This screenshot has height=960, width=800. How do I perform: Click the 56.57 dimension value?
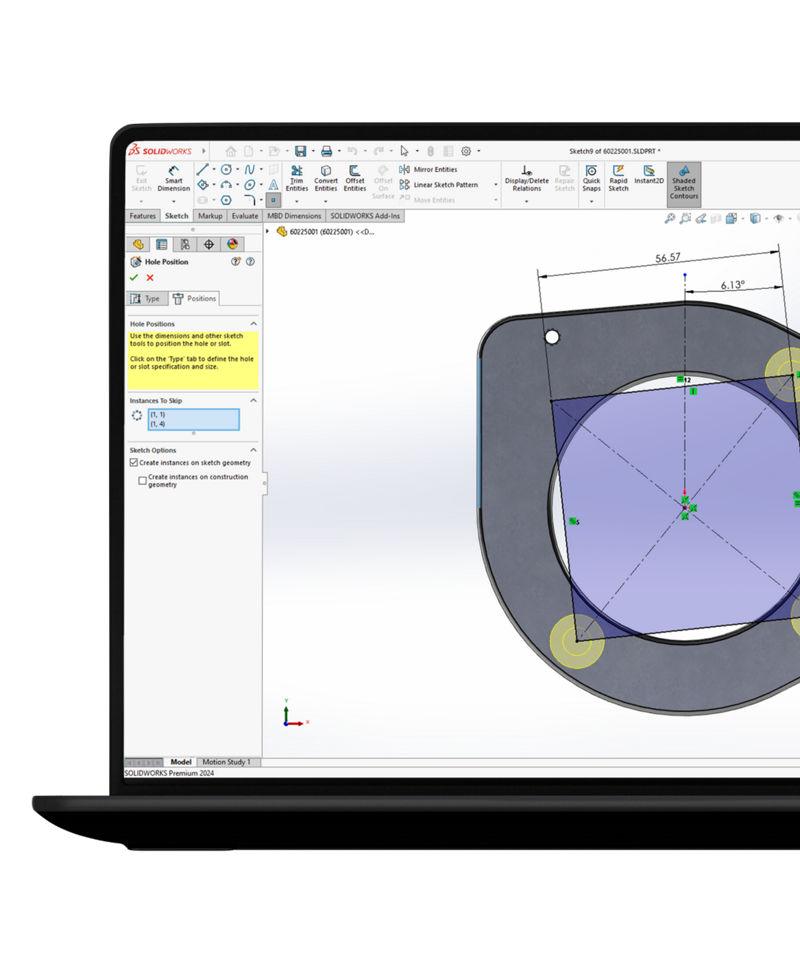tap(668, 258)
